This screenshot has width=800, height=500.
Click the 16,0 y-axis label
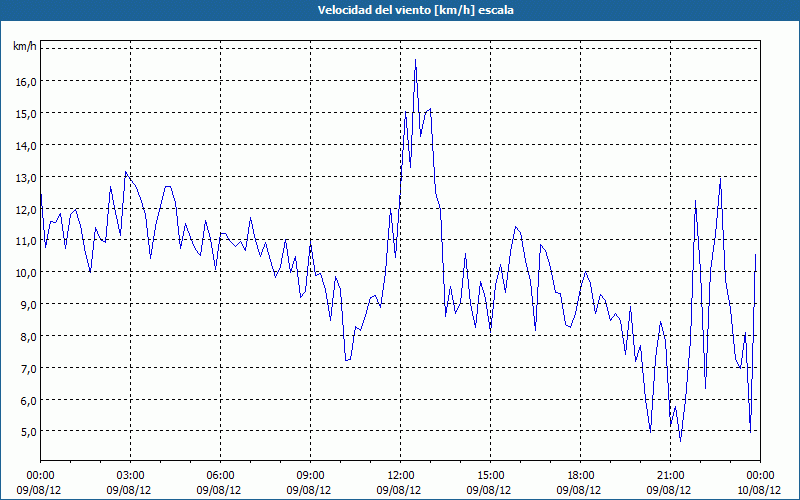tap(26, 82)
